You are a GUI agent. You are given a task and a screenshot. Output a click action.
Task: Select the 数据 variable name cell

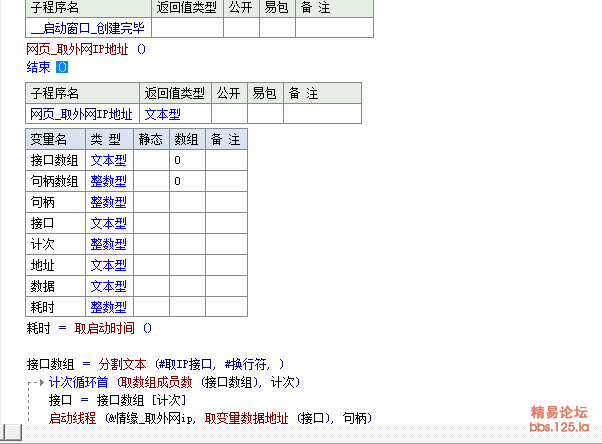point(55,286)
